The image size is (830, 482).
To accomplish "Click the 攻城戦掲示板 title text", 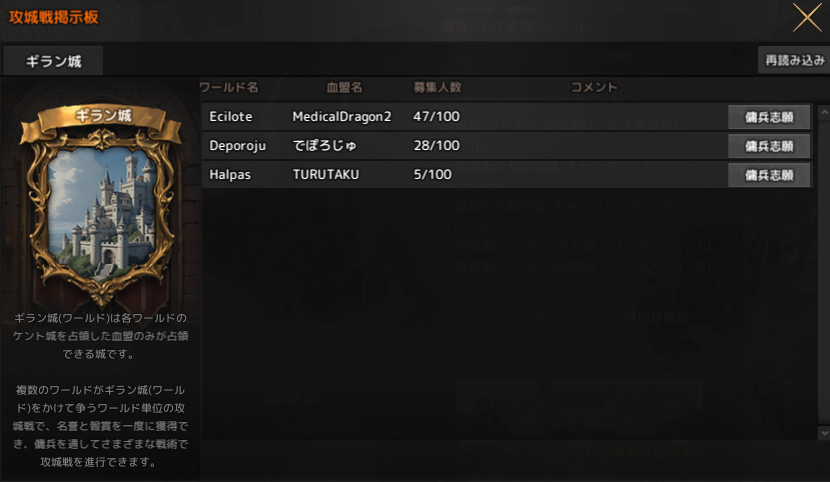I will point(53,17).
